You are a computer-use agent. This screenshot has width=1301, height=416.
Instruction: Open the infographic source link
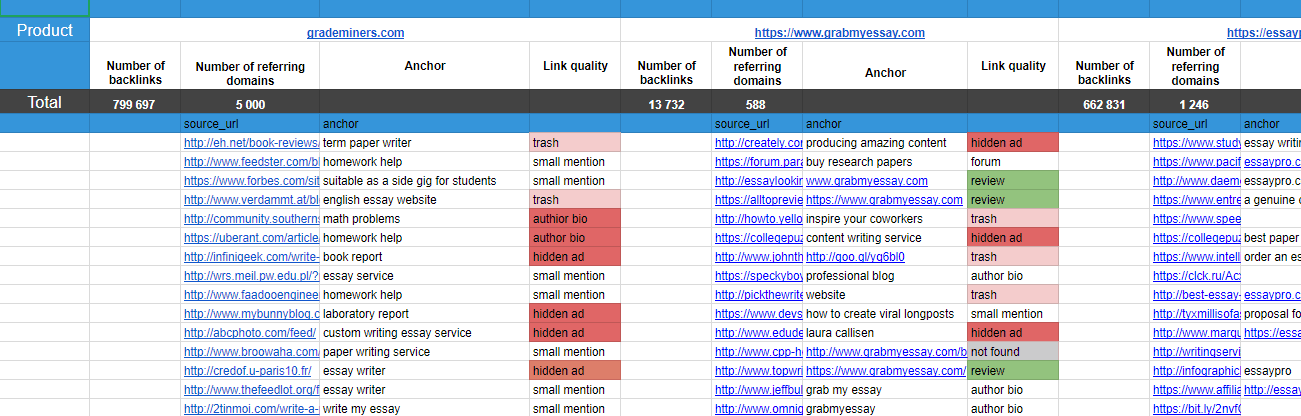click(1196, 371)
